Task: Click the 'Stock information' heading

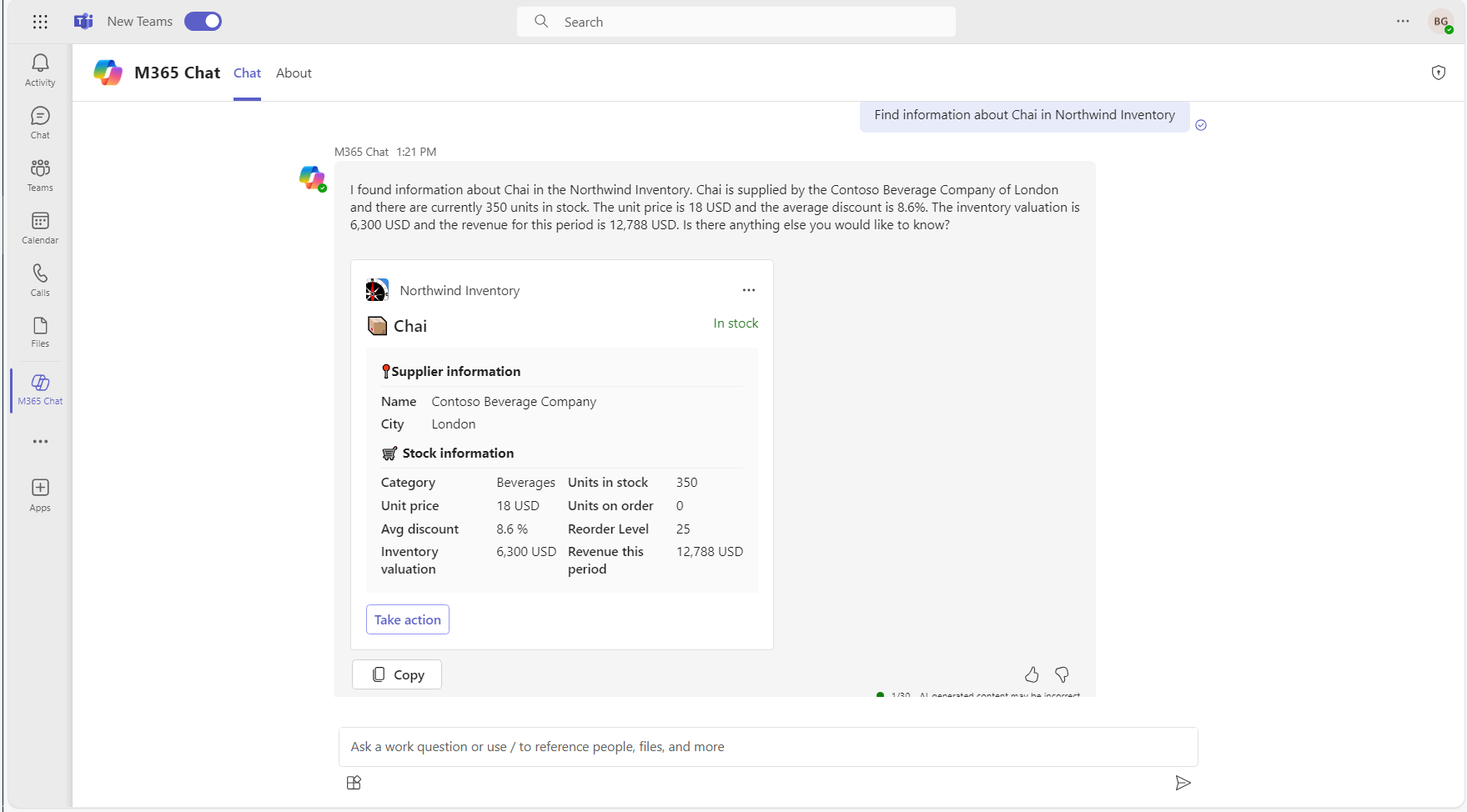Action: 458,454
